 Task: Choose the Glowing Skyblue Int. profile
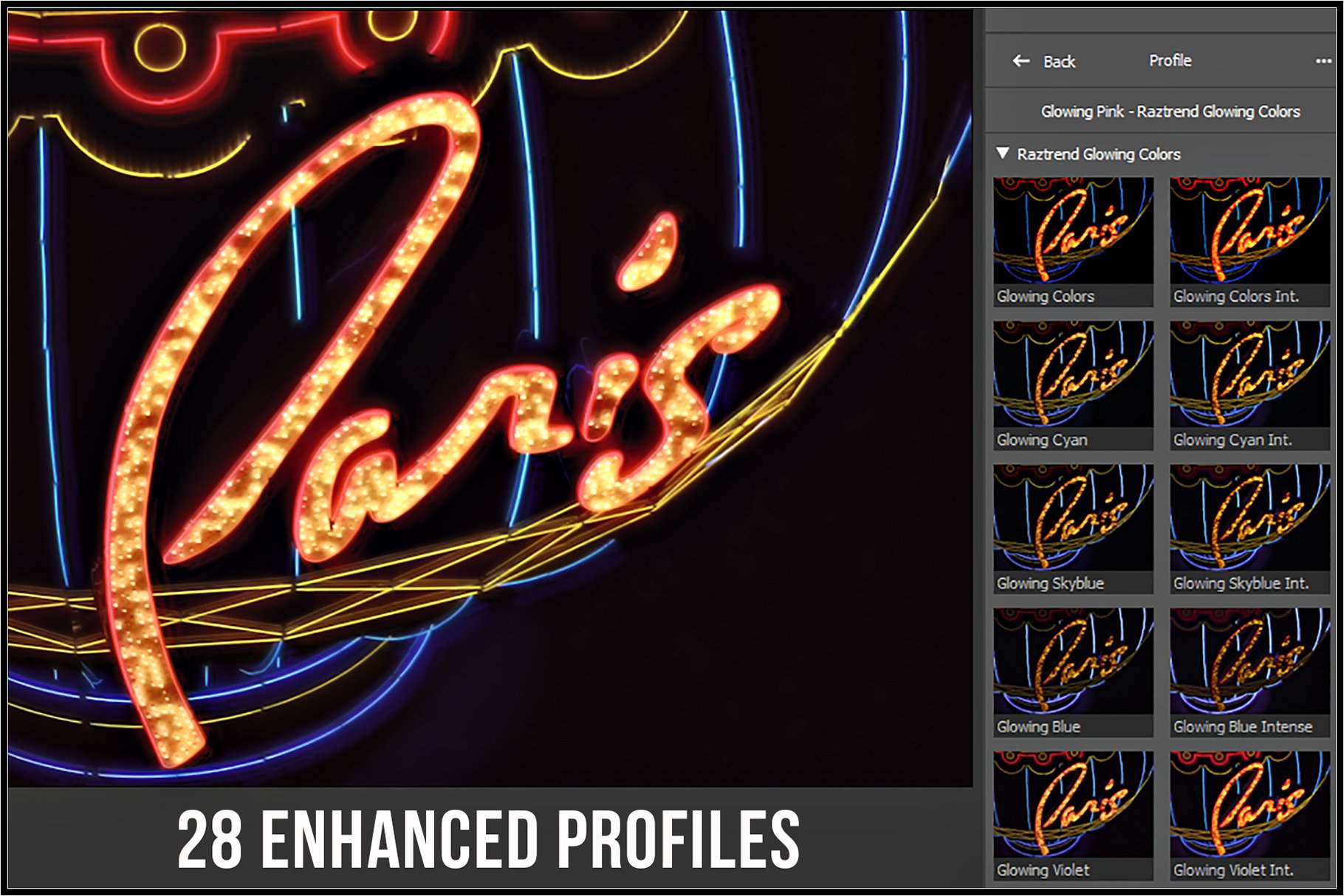pos(1249,528)
